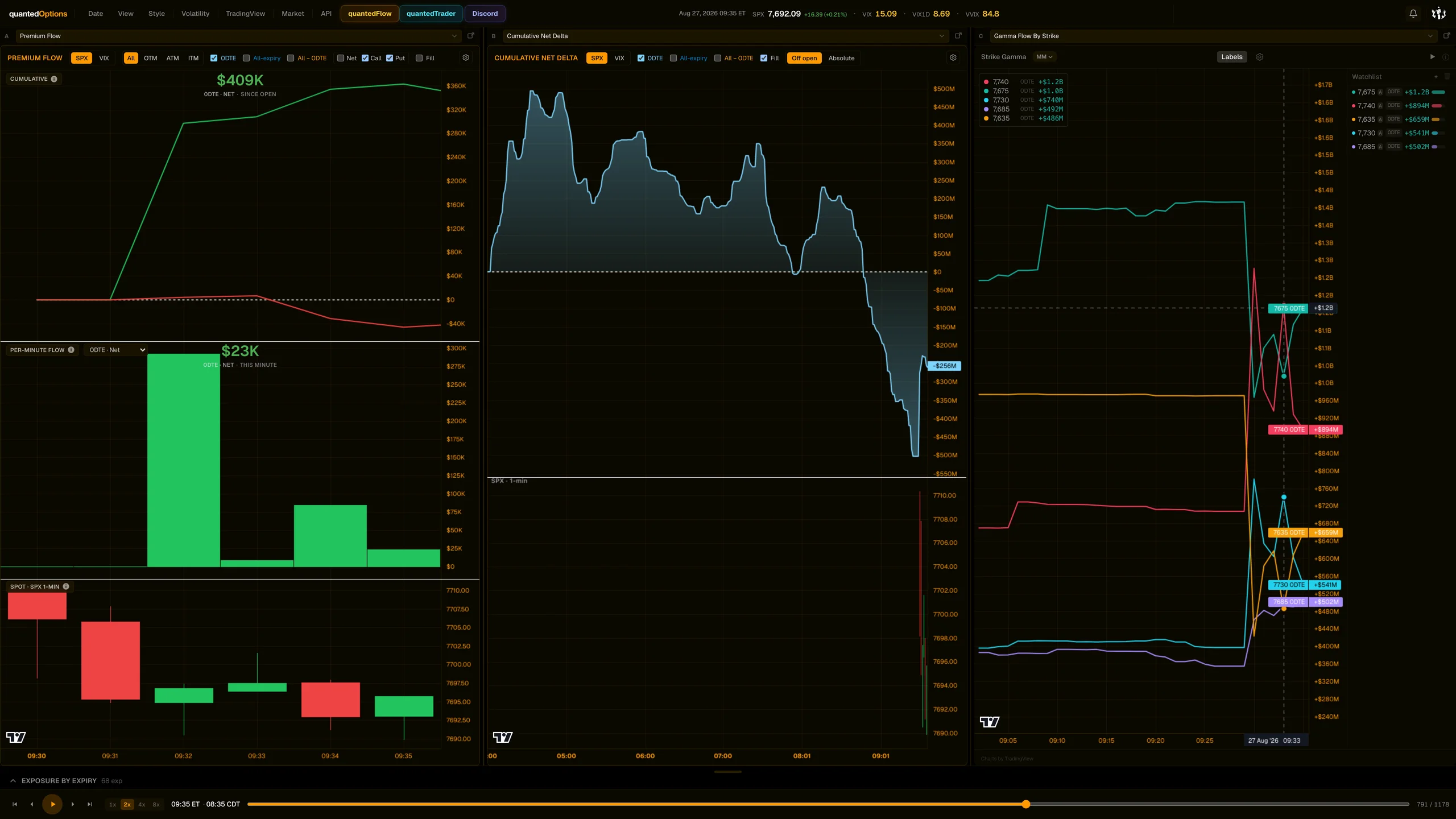Toggle the Labels button in Strike Gamma
Viewport: 1456px width, 819px height.
point(1231,57)
